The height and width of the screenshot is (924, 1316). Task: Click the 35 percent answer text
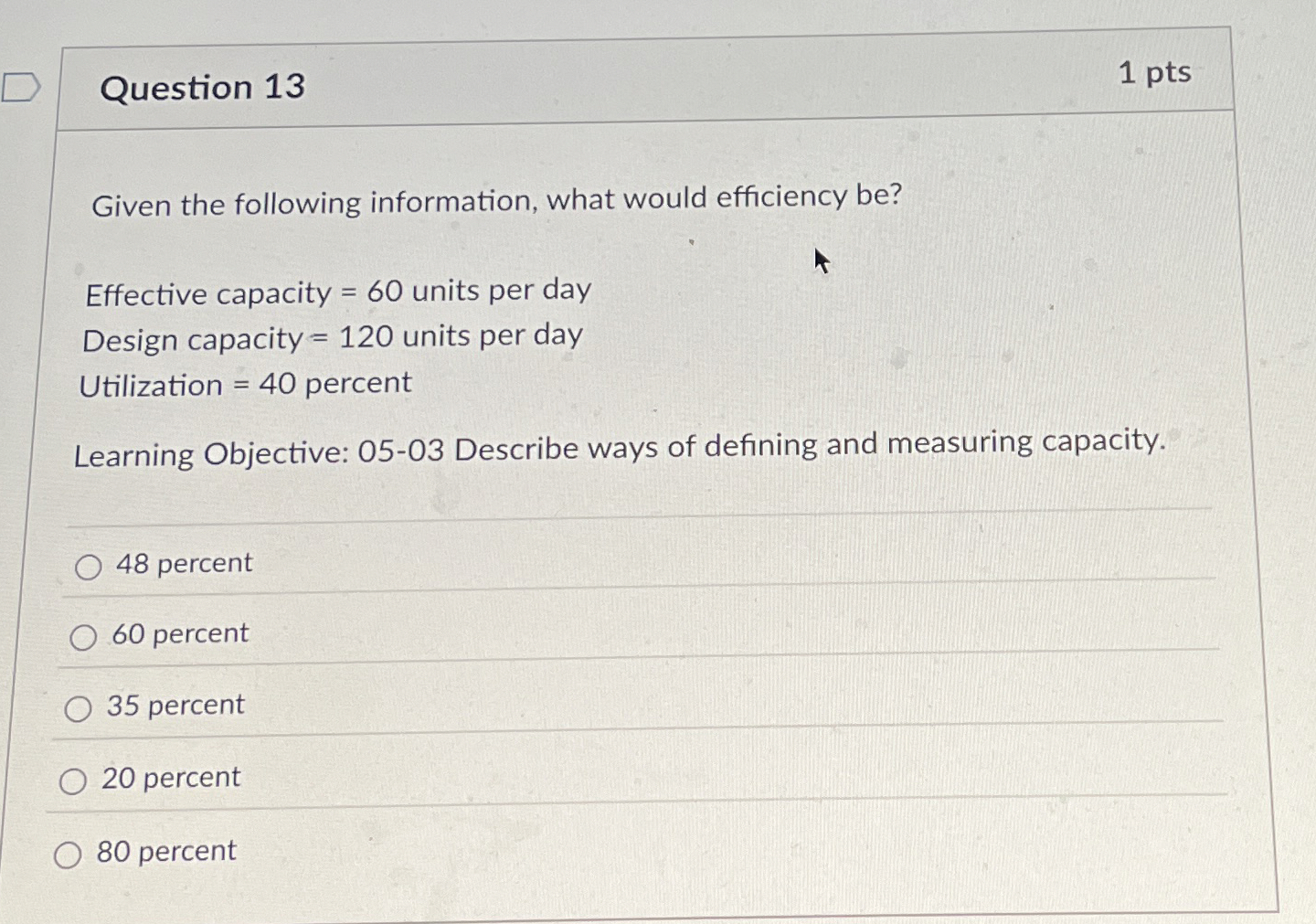tap(175, 706)
